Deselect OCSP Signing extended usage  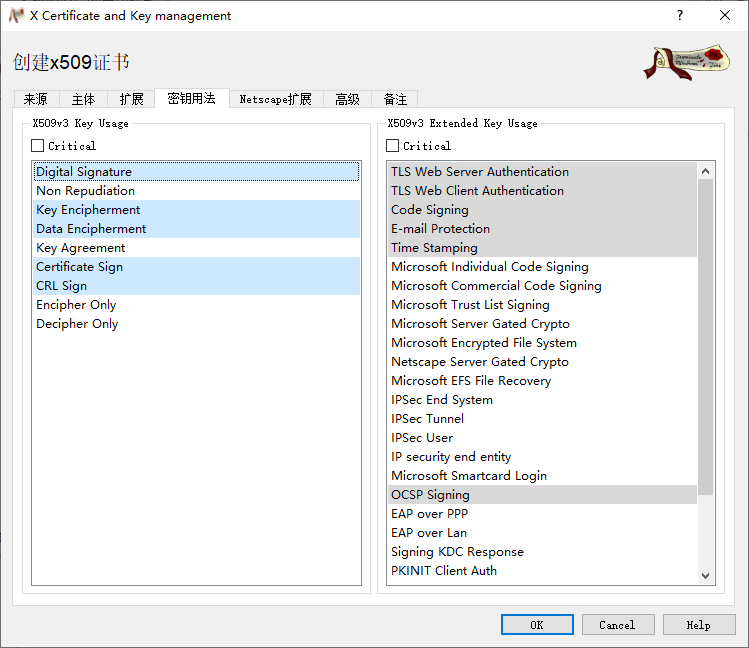point(430,495)
